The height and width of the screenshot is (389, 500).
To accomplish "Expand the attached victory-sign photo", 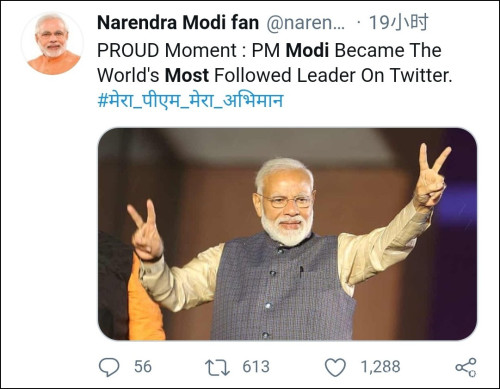I will 287,234.
